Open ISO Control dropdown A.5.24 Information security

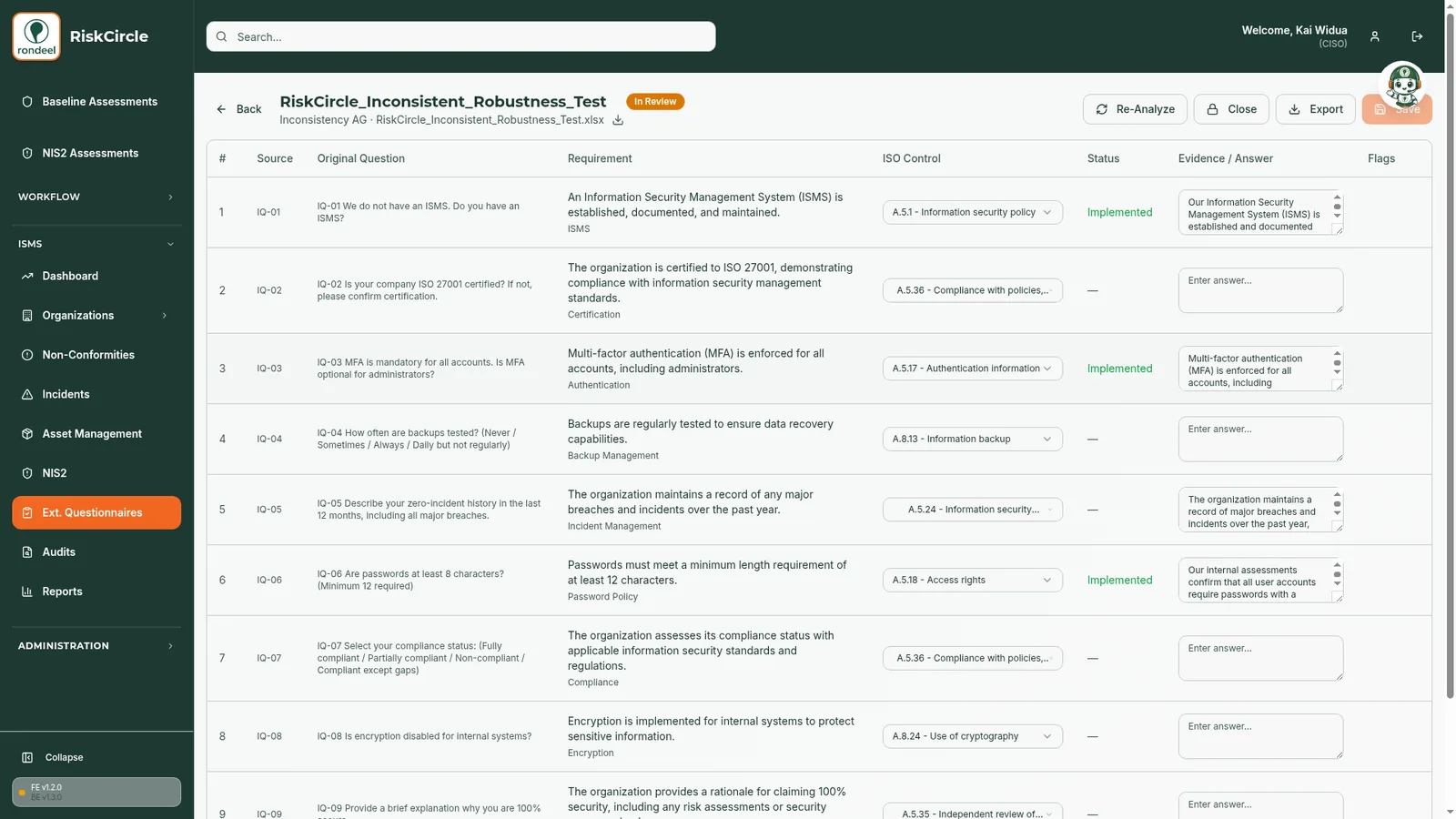(x=972, y=510)
